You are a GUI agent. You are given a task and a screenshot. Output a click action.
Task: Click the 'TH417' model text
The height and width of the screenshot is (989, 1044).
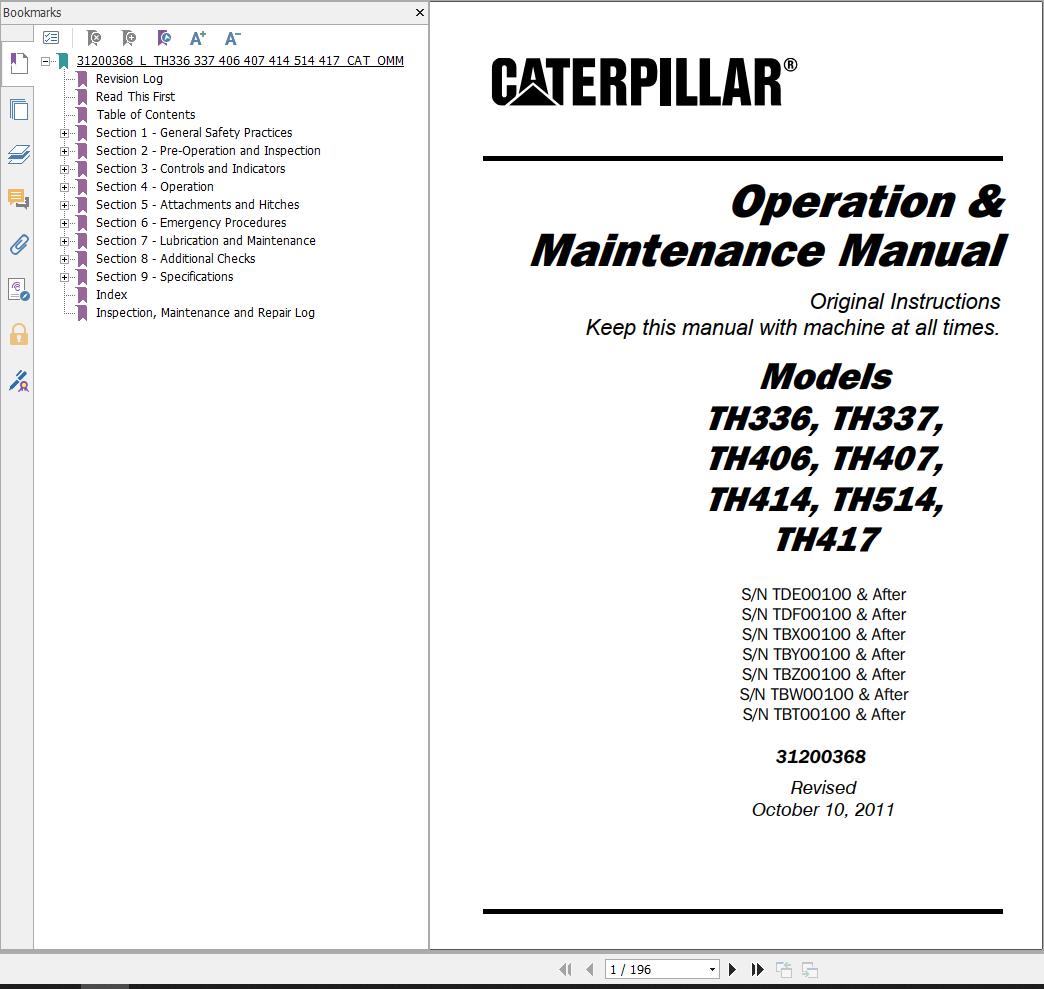[828, 539]
